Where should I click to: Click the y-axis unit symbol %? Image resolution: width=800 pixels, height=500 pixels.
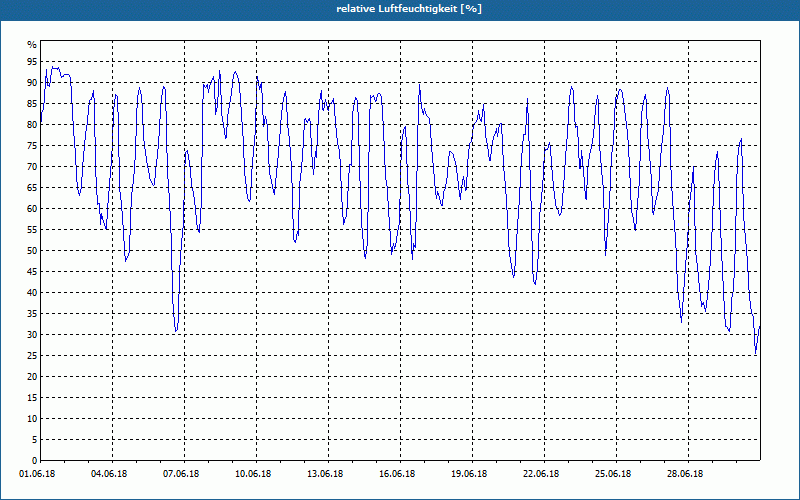coord(32,45)
